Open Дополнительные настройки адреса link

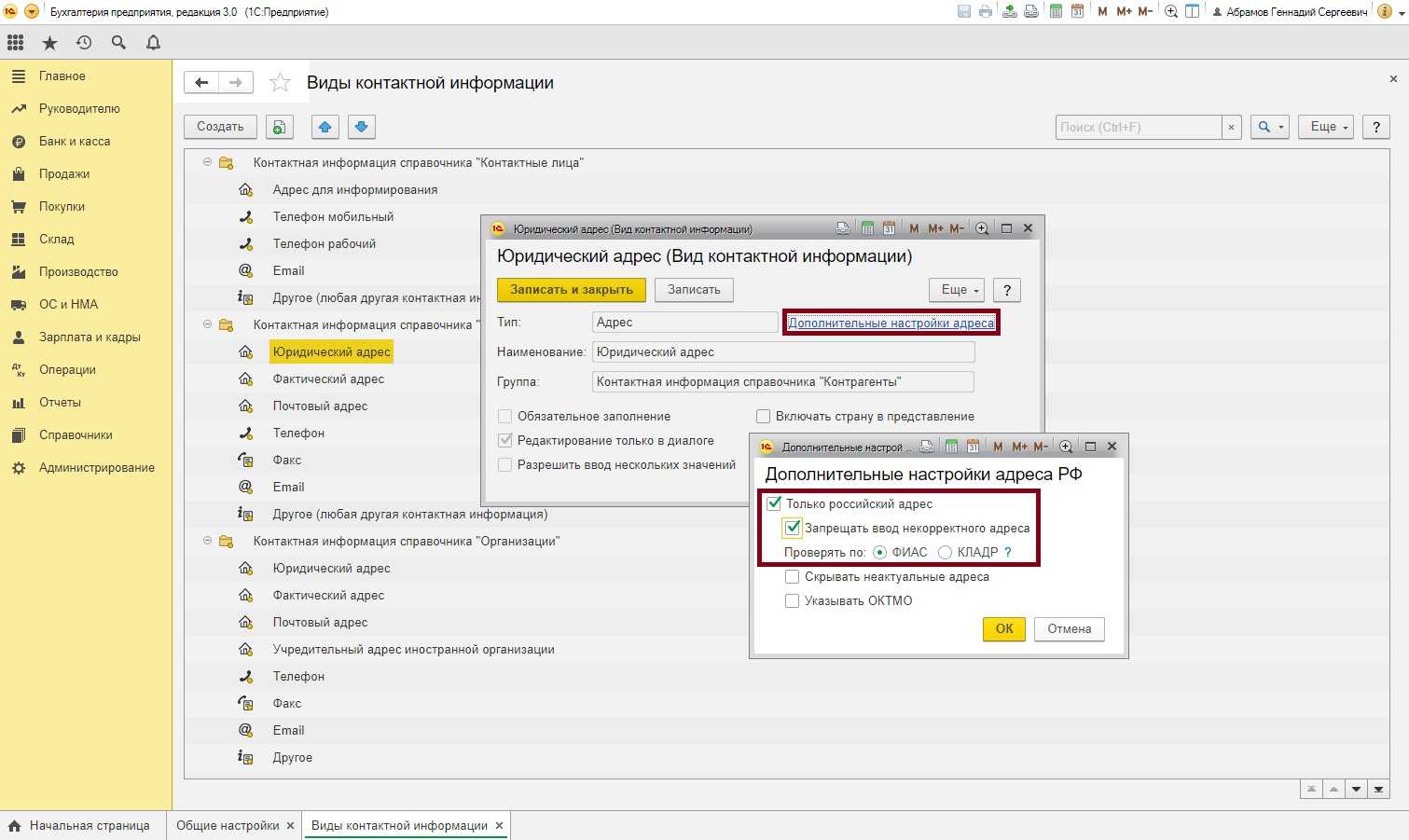tap(891, 323)
